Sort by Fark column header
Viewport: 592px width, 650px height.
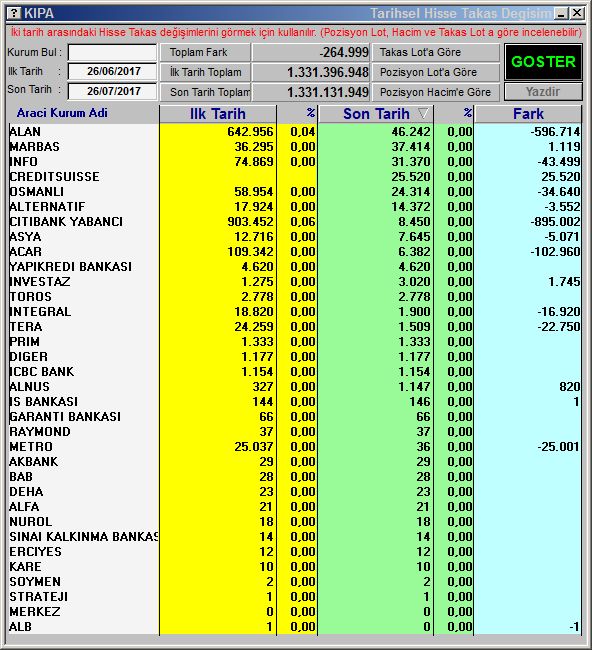[528, 114]
